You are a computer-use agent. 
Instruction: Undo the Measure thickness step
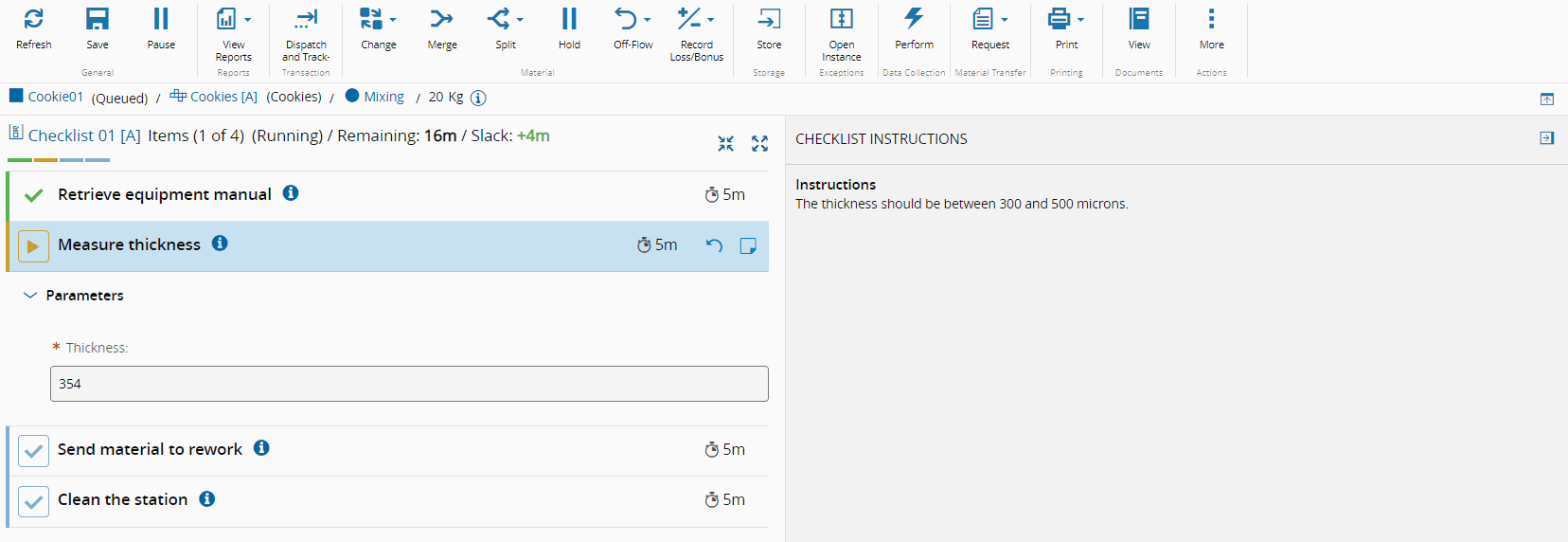click(x=714, y=246)
